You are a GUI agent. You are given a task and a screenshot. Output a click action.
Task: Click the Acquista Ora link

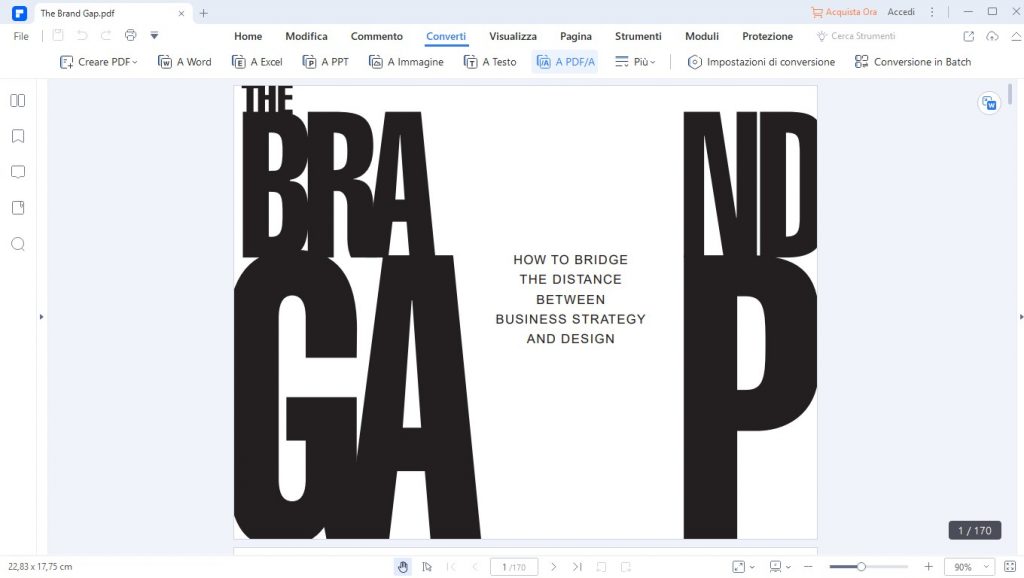(x=844, y=12)
